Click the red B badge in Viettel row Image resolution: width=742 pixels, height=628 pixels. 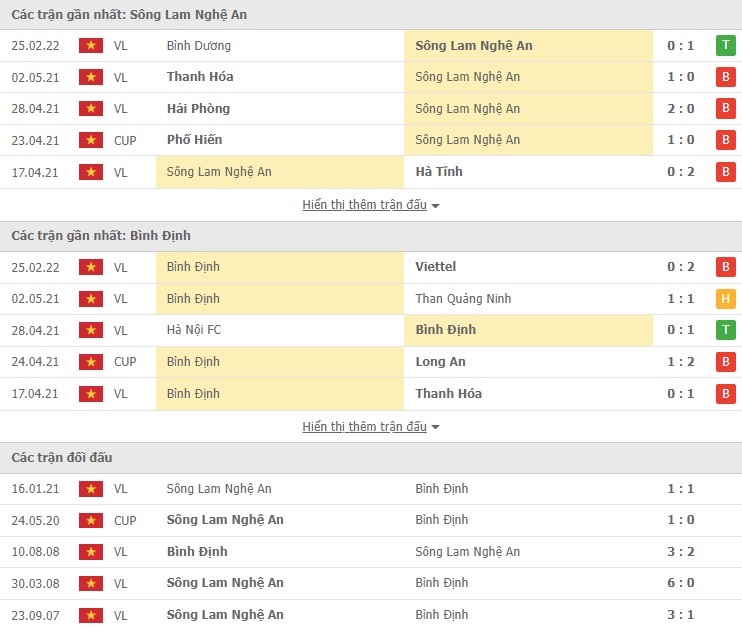coord(725,267)
